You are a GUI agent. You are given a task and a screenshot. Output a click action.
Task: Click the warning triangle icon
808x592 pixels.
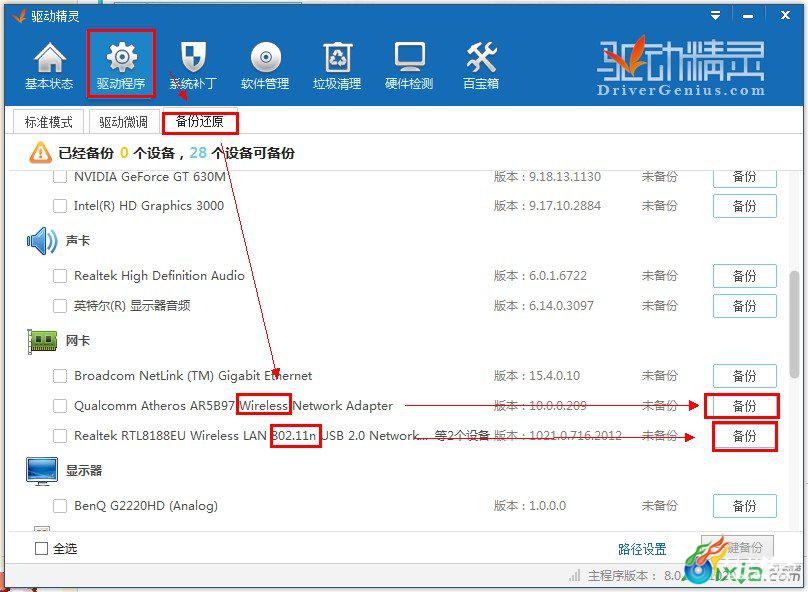[40, 153]
